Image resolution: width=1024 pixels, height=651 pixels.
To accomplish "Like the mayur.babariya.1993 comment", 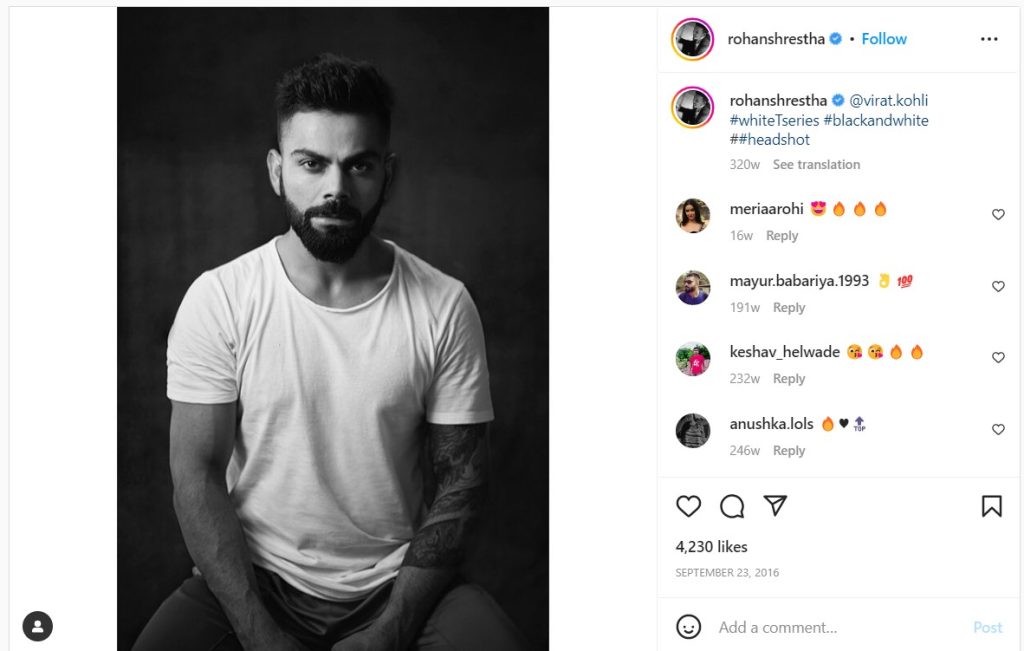I will coord(998,286).
